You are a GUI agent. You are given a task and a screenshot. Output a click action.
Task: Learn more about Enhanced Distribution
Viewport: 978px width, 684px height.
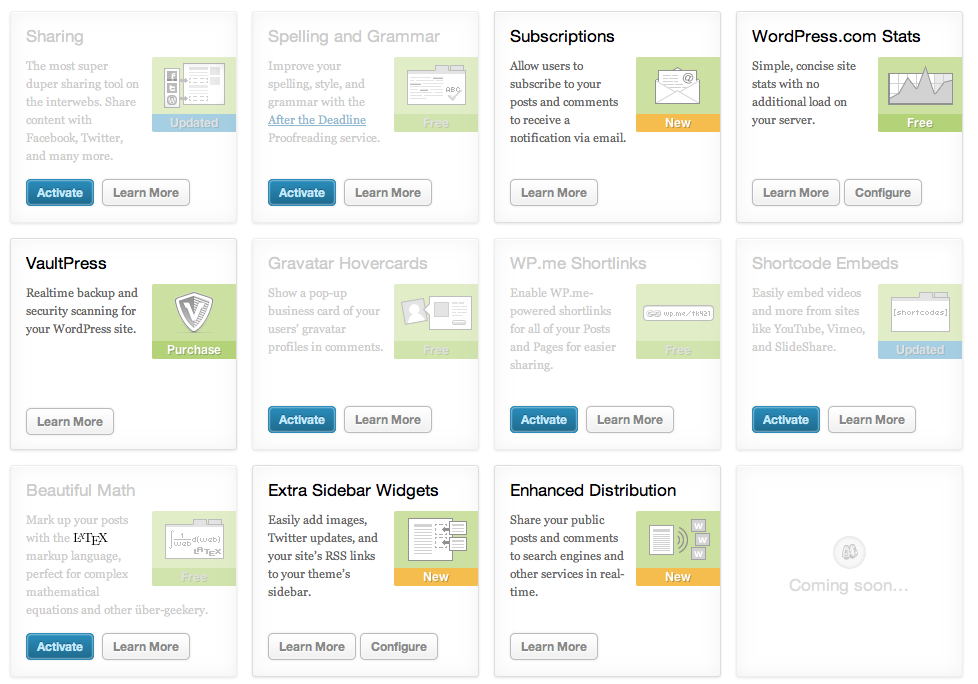554,647
